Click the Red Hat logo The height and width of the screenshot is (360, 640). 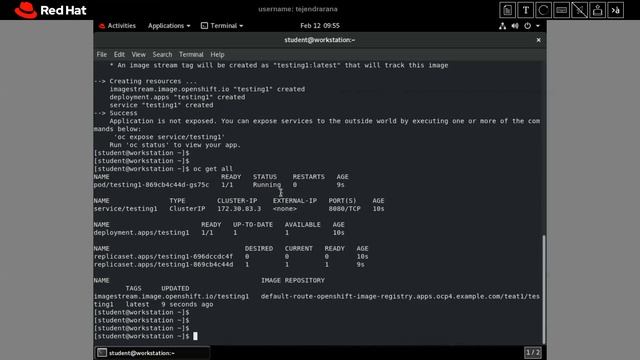coord(51,10)
